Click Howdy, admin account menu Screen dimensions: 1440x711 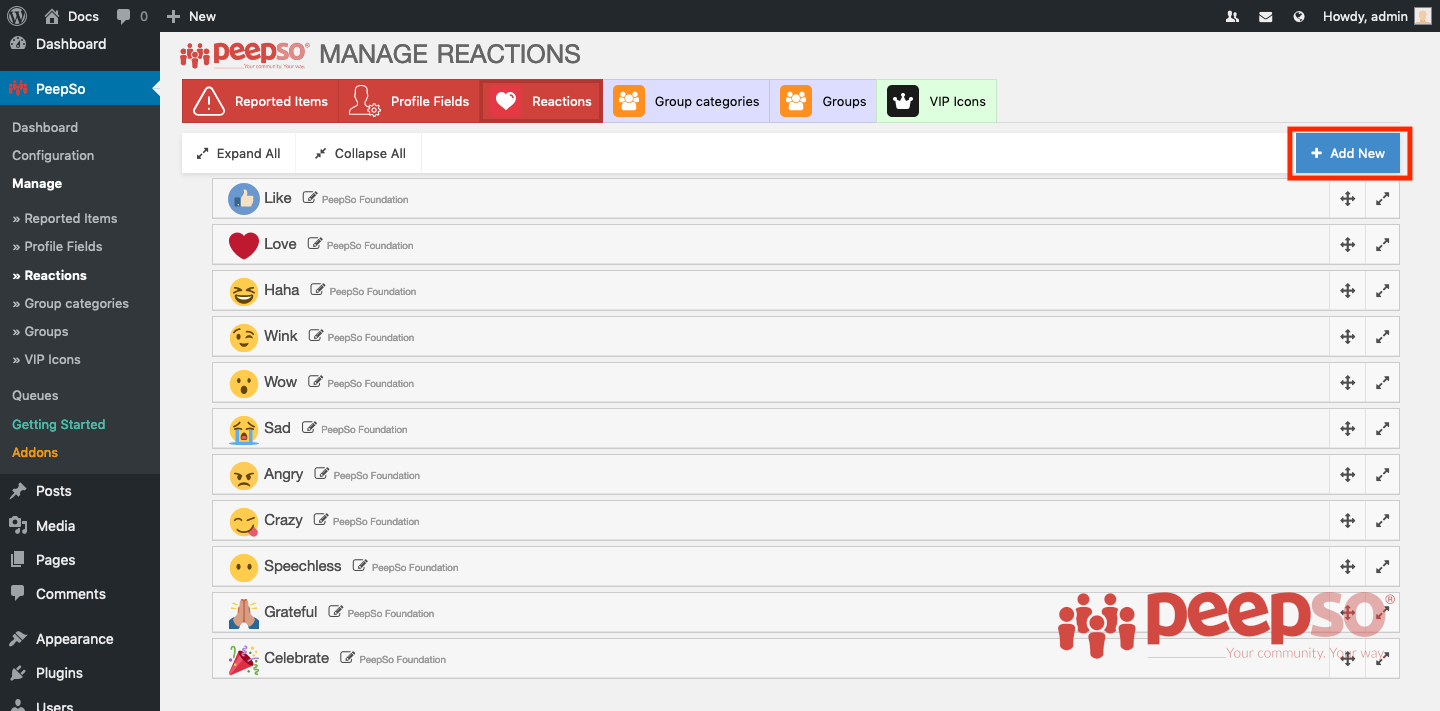[x=1377, y=16]
